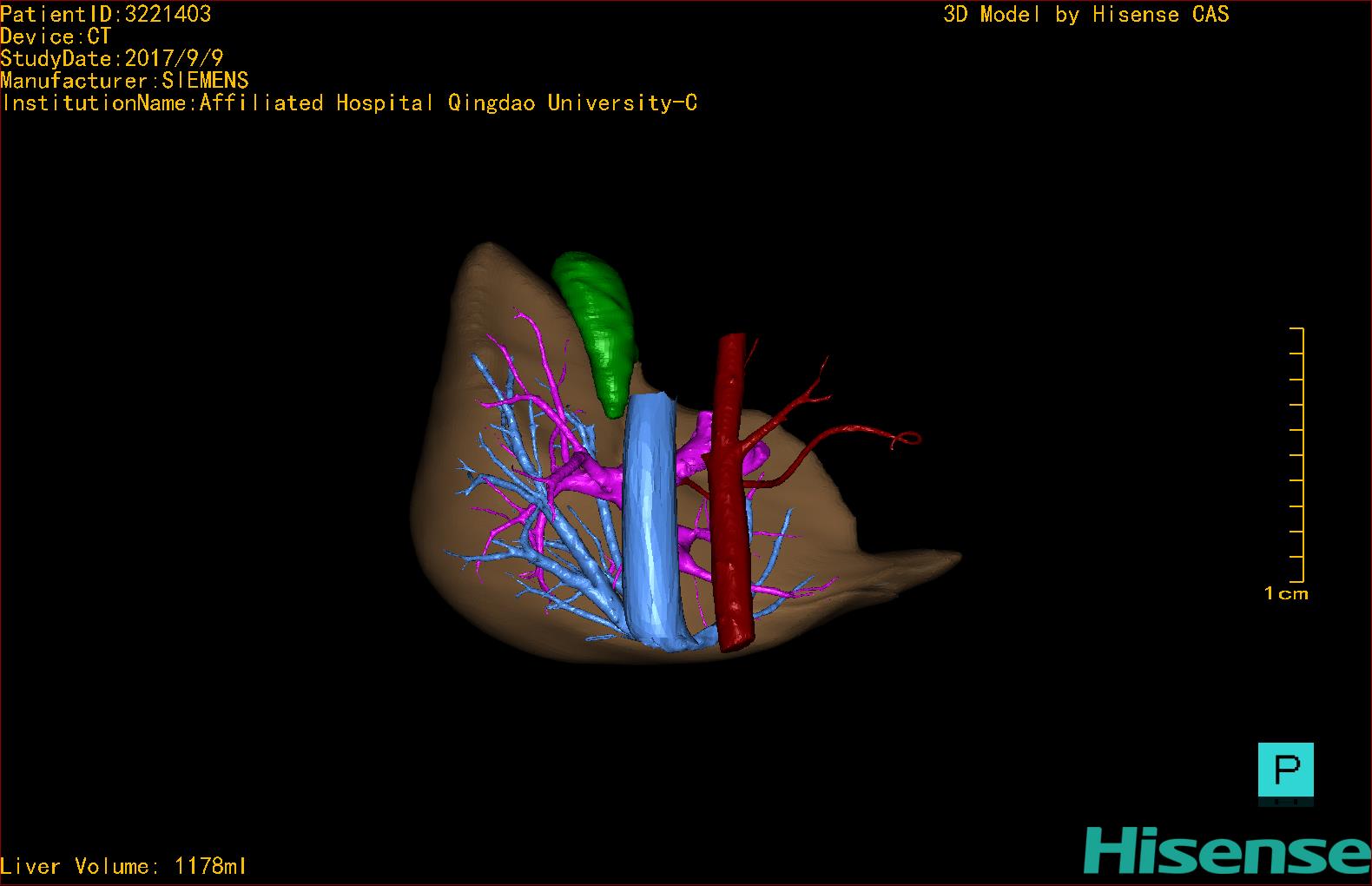Click the cyan P orientation icon
1372x886 pixels.
point(1285,769)
